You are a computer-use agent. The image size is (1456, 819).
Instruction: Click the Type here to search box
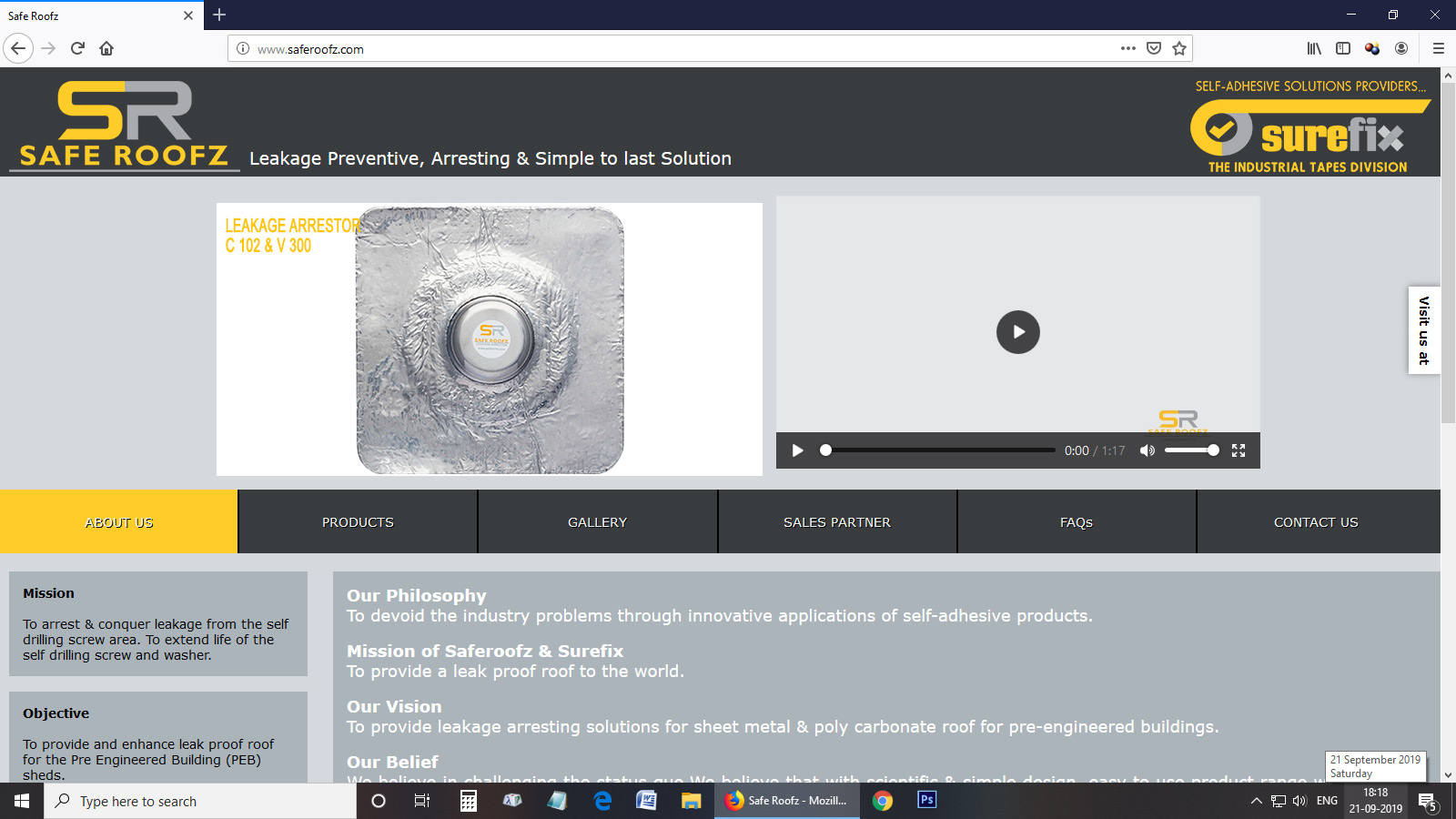tap(200, 801)
